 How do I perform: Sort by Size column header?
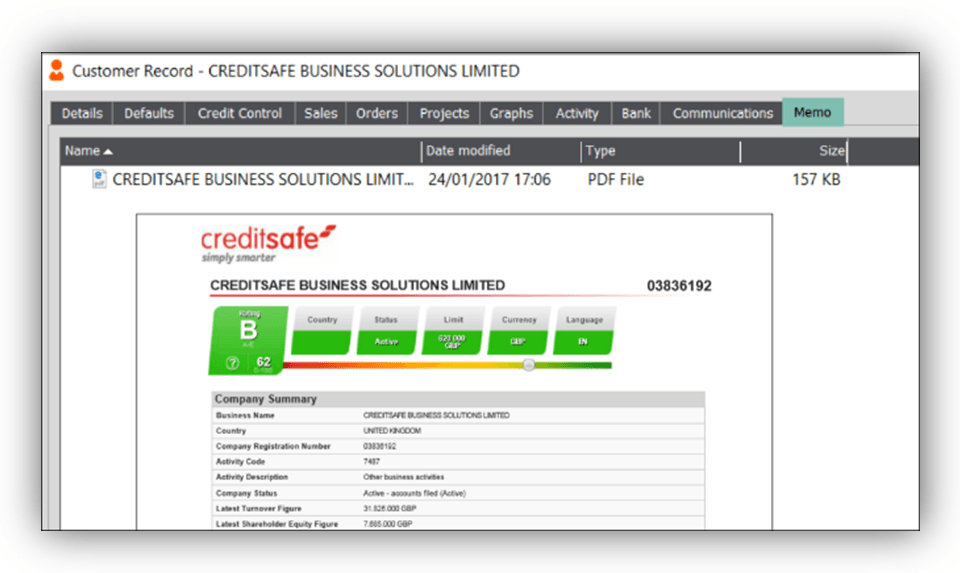[x=794, y=151]
